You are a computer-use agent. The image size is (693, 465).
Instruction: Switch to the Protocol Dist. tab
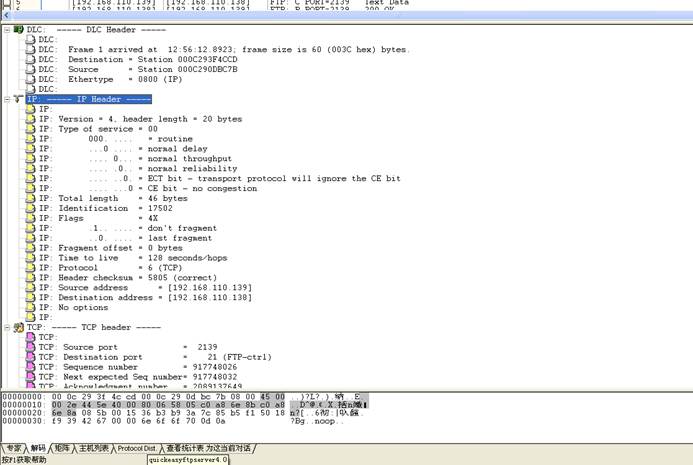[x=137, y=448]
